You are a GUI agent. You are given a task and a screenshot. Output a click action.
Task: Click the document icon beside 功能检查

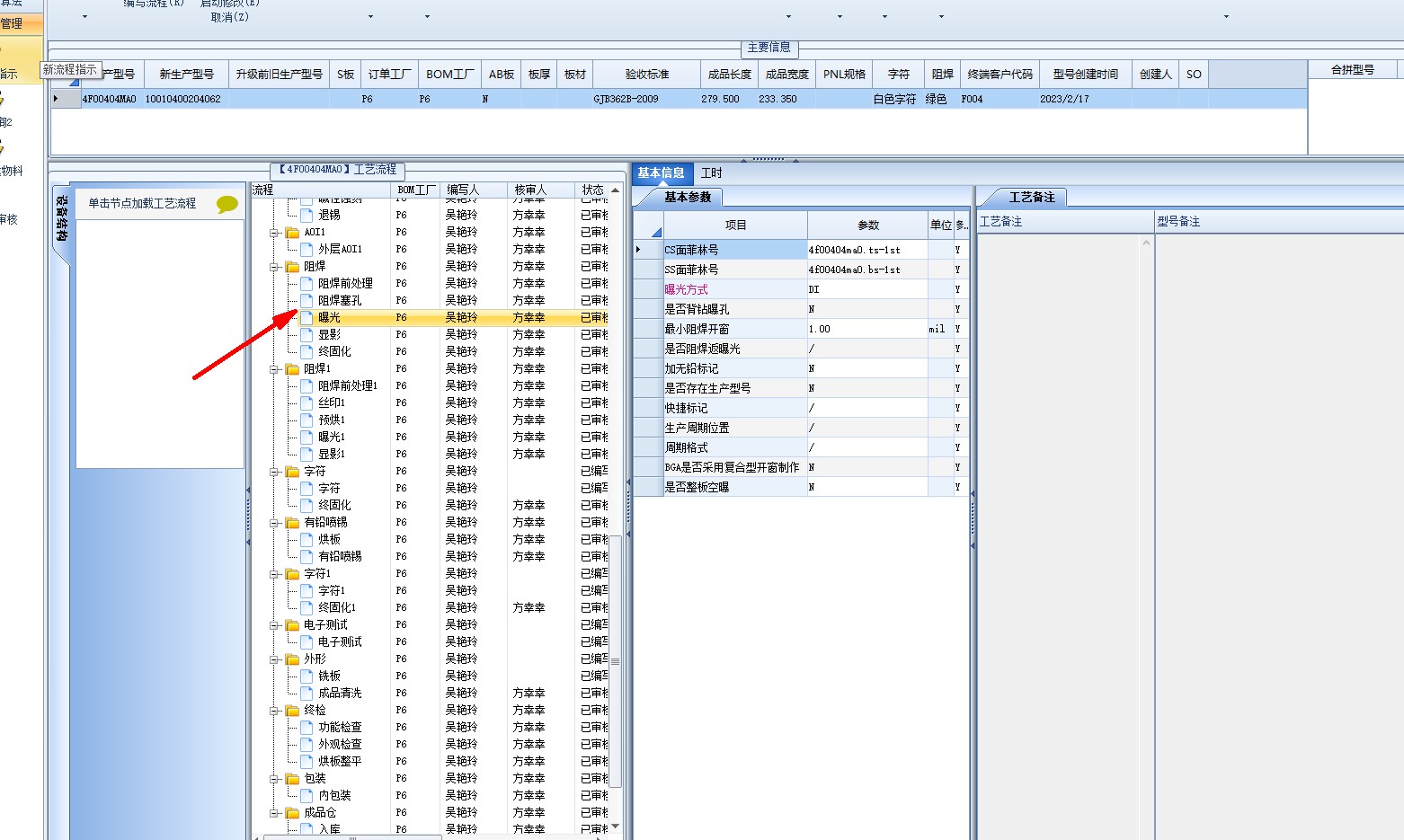tap(307, 727)
